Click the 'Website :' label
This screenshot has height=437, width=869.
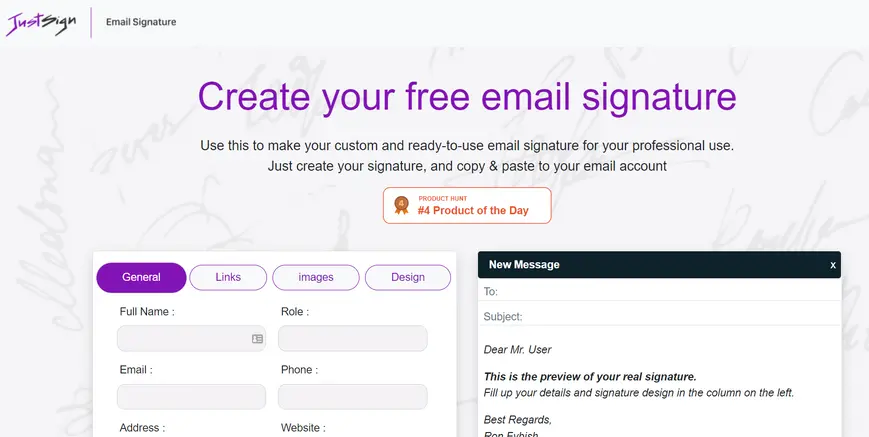(x=303, y=428)
